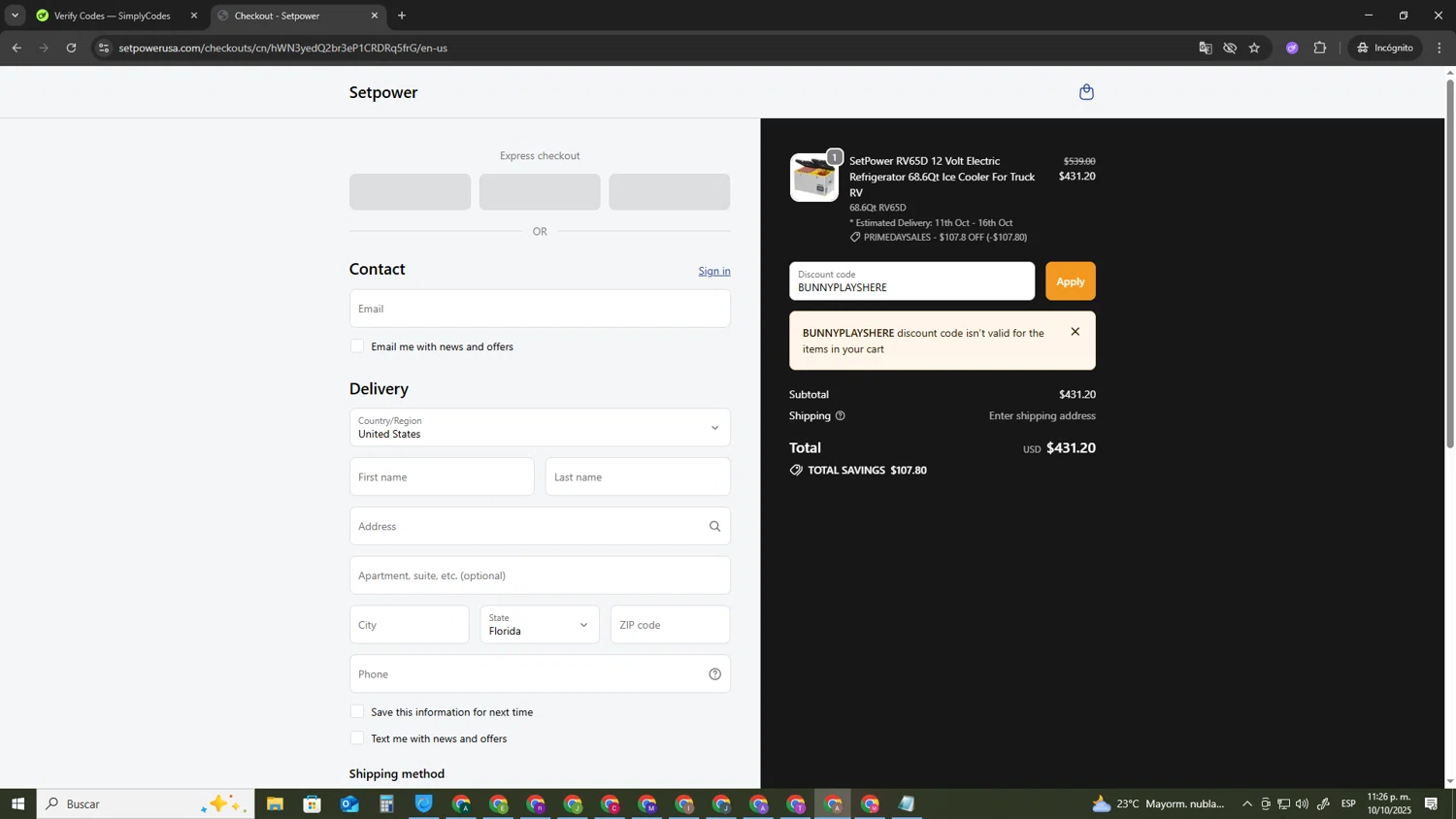Click the middle express checkout button
Image resolution: width=1456 pixels, height=819 pixels.
540,192
